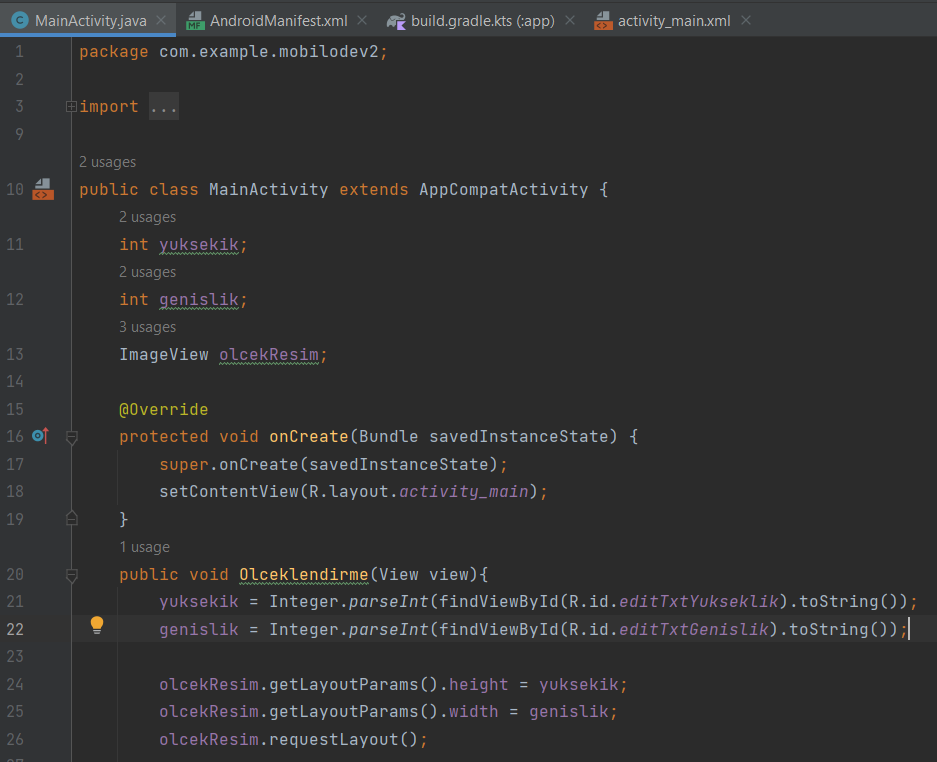937x762 pixels.
Task: Click the manifest file icon on AndroidManifest tab
Action: (195, 21)
